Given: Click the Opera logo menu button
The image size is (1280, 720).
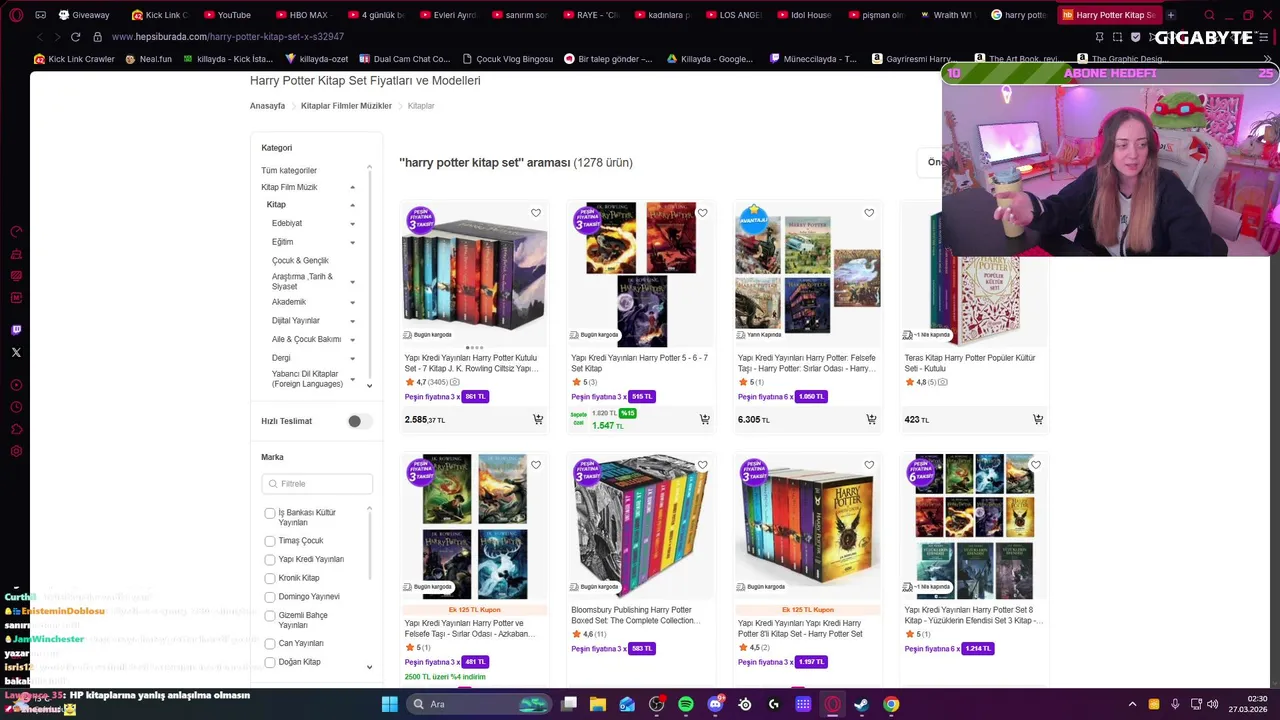Looking at the screenshot, I should 16,15.
